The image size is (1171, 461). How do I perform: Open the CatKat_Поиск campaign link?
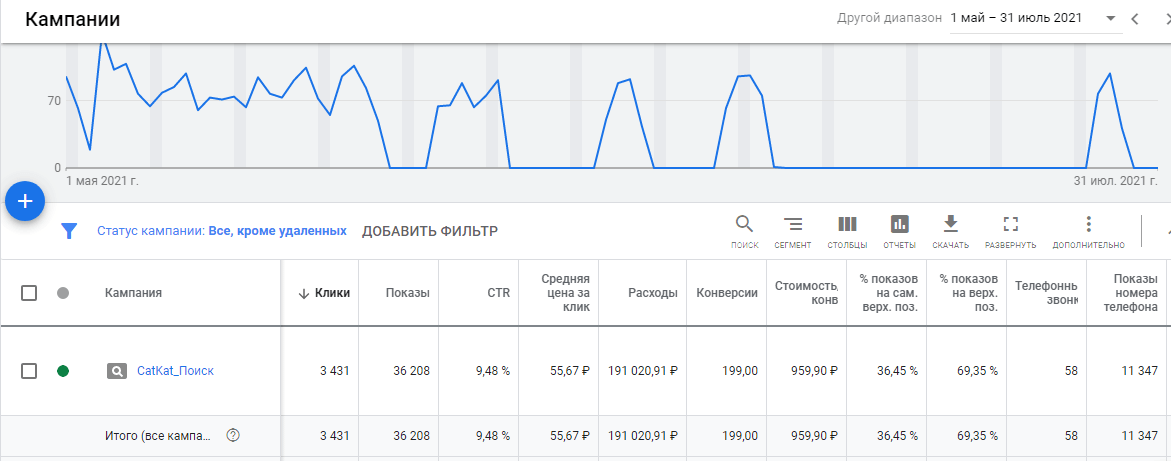175,371
